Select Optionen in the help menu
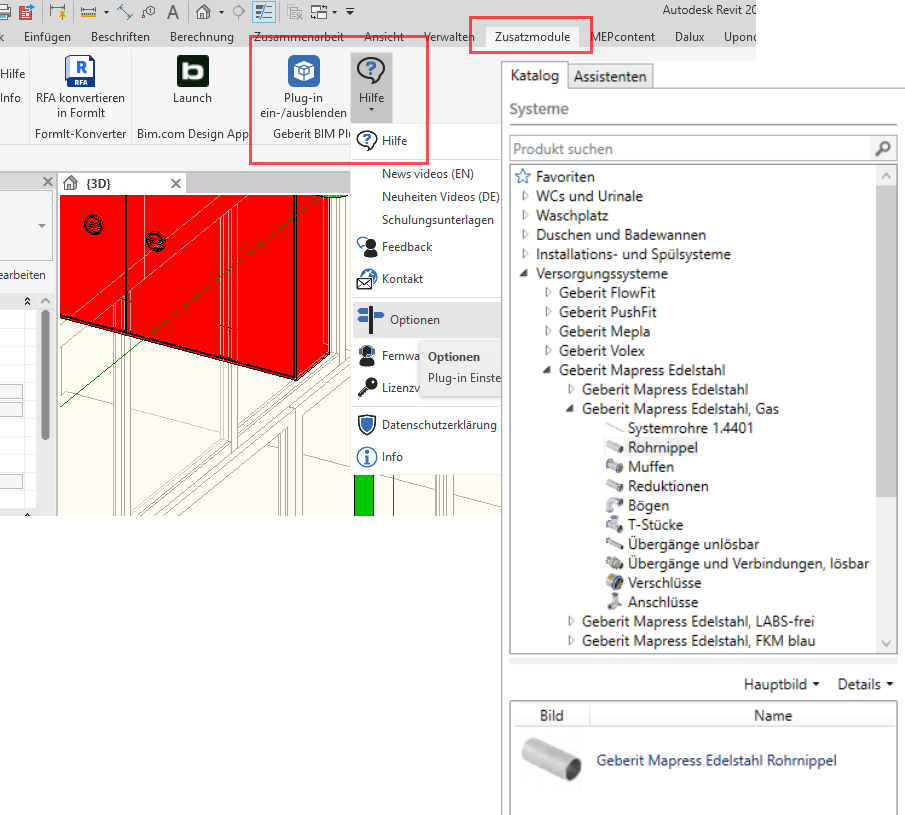 (x=414, y=320)
